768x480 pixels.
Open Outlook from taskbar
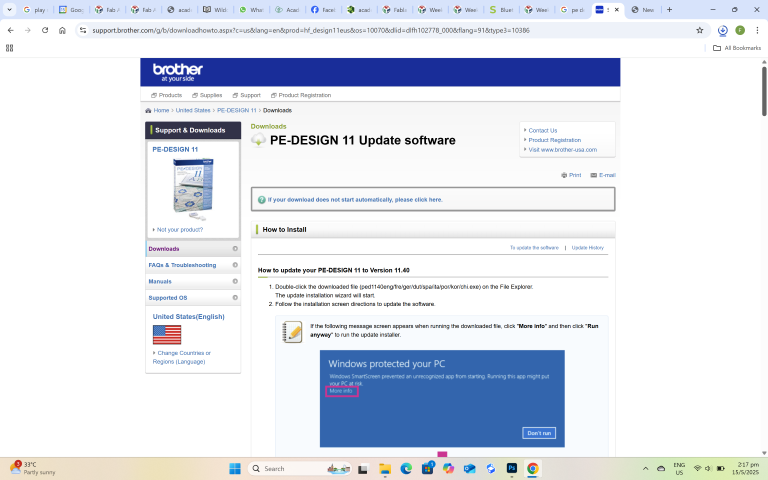[x=470, y=469]
